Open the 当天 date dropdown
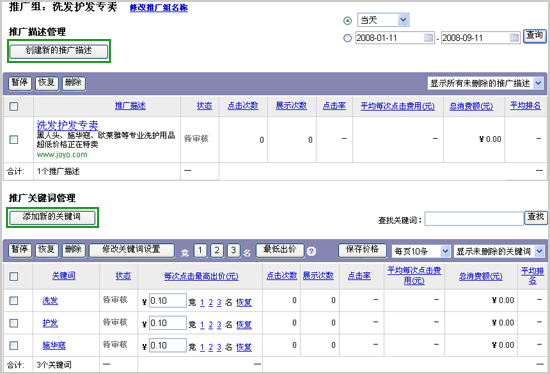The image size is (550, 374). pos(383,20)
